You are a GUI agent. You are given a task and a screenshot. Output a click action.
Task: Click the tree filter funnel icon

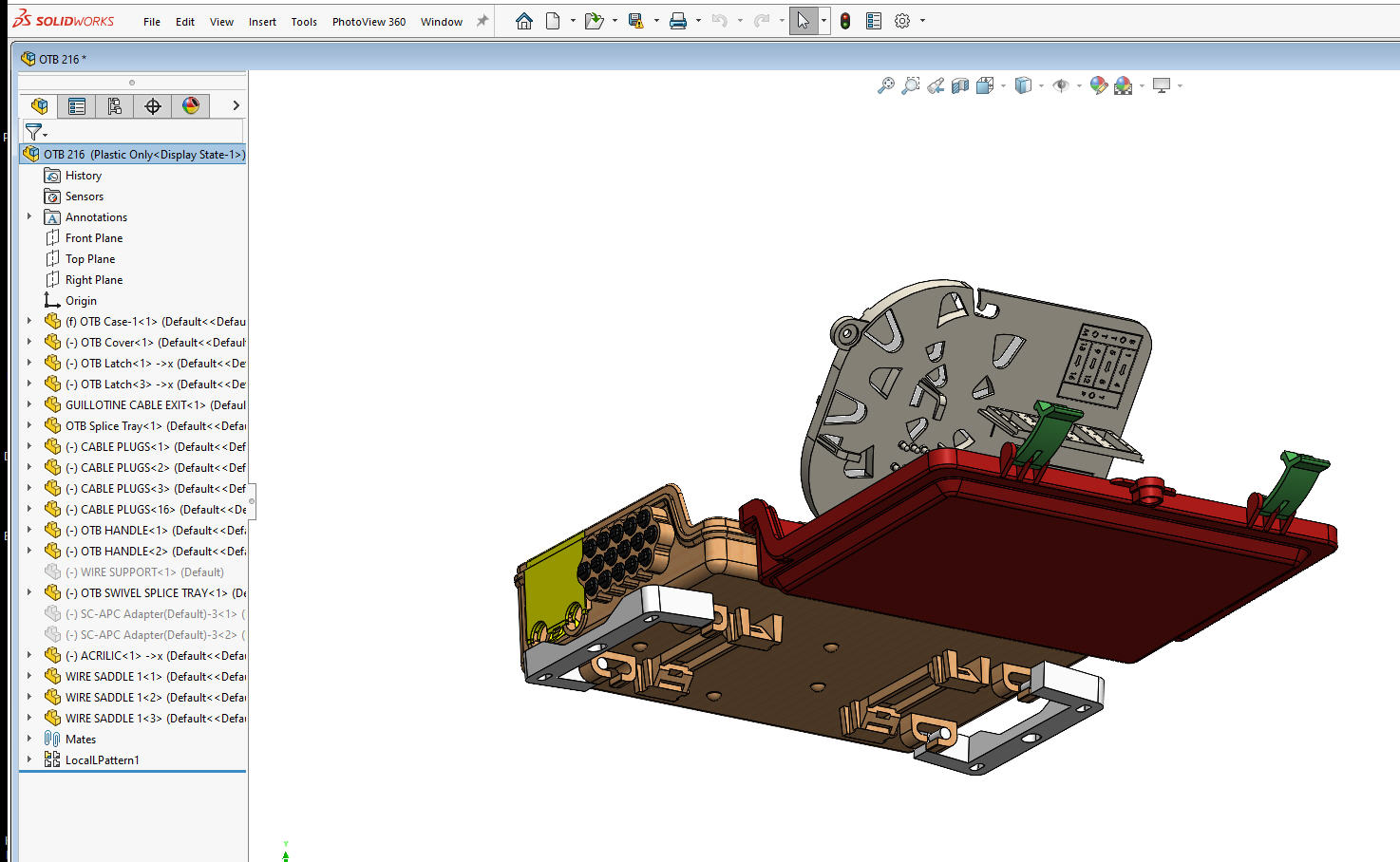33,131
